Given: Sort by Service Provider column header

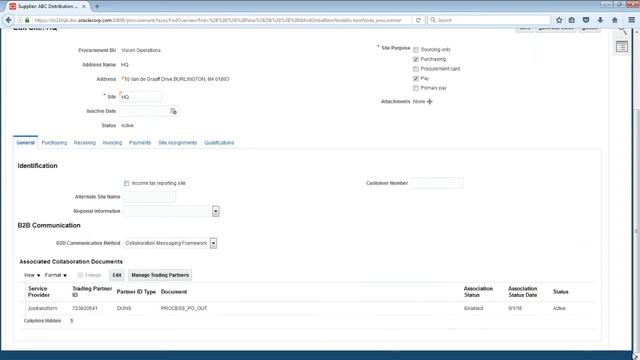Looking at the screenshot, I should pos(39,291).
